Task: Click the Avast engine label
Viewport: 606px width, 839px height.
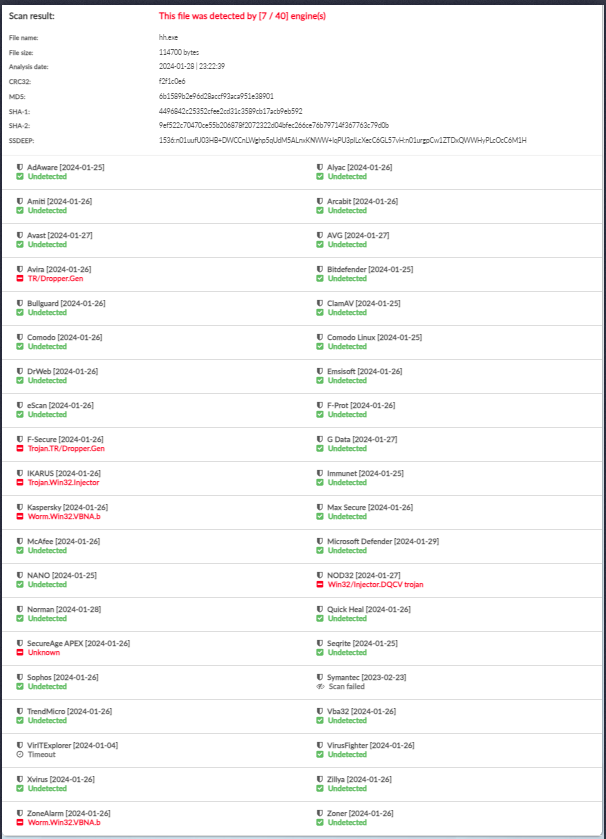Action: tap(36, 235)
